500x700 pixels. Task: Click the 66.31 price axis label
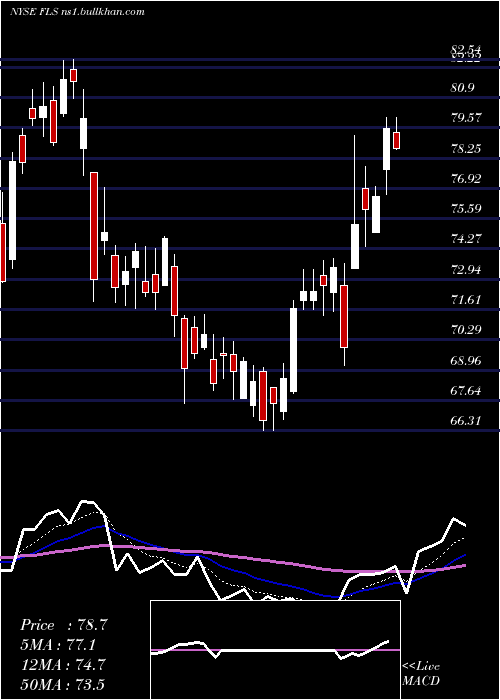(x=466, y=421)
